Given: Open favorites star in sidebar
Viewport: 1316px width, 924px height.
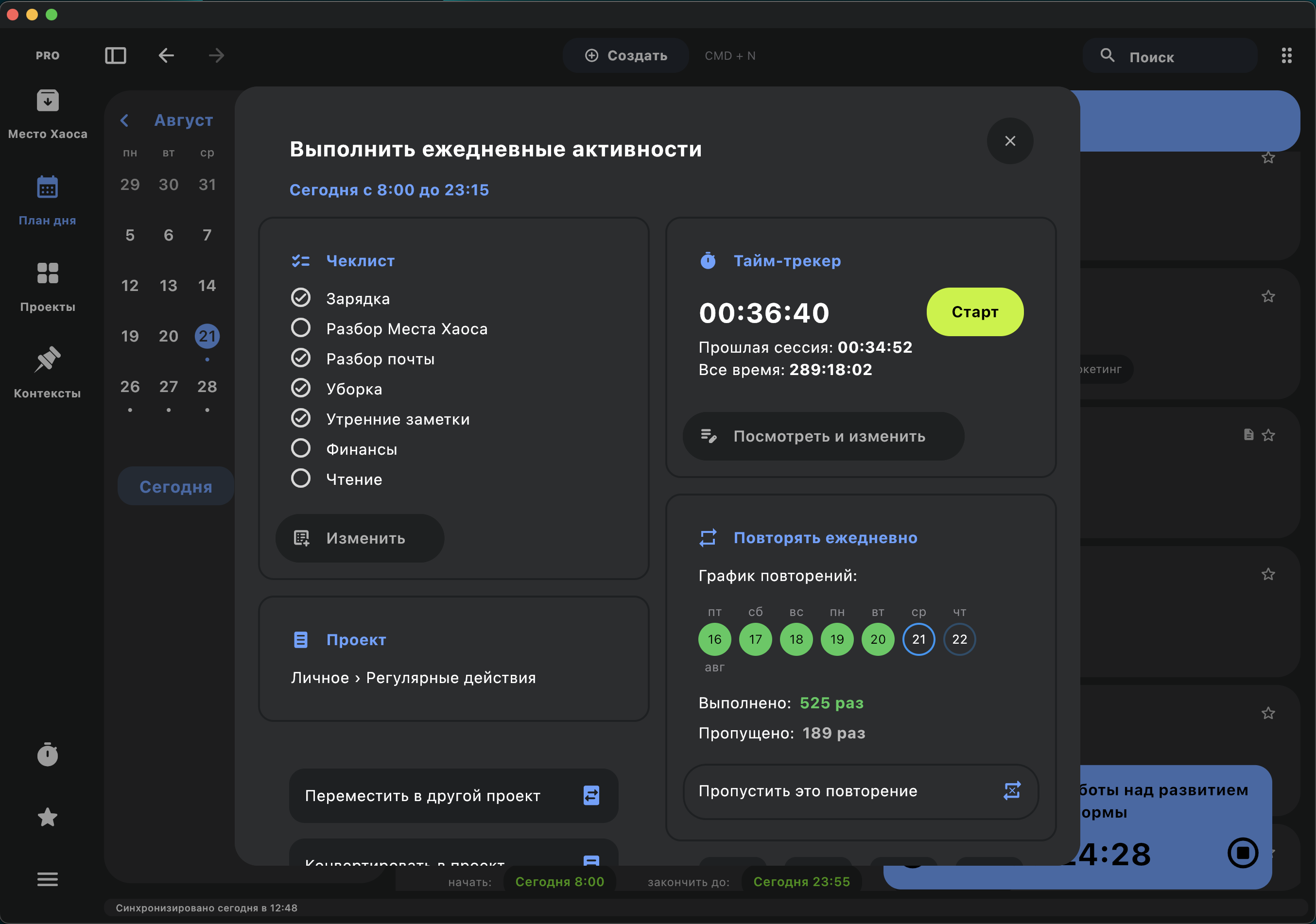Looking at the screenshot, I should [48, 817].
